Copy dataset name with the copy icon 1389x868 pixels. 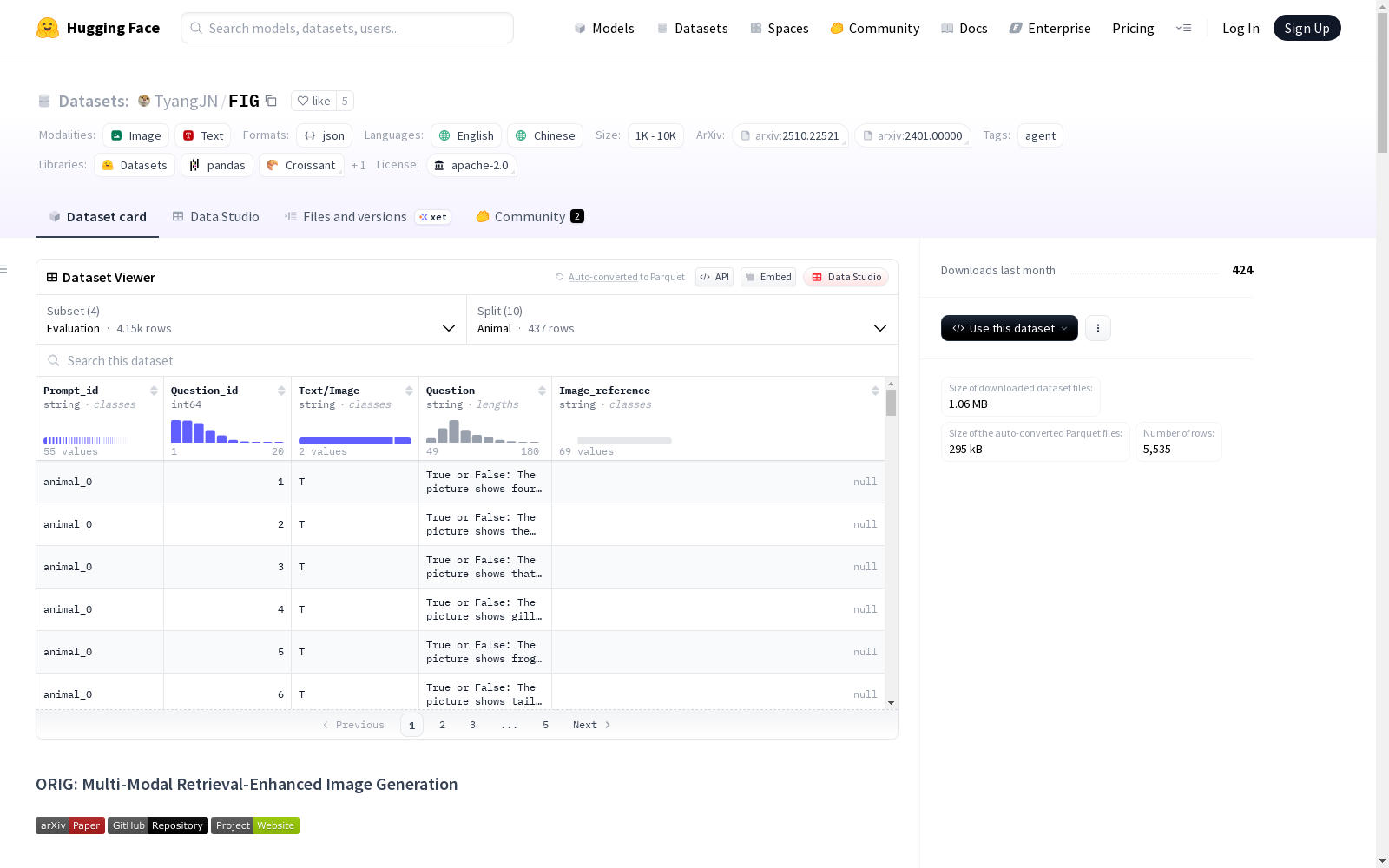click(271, 101)
